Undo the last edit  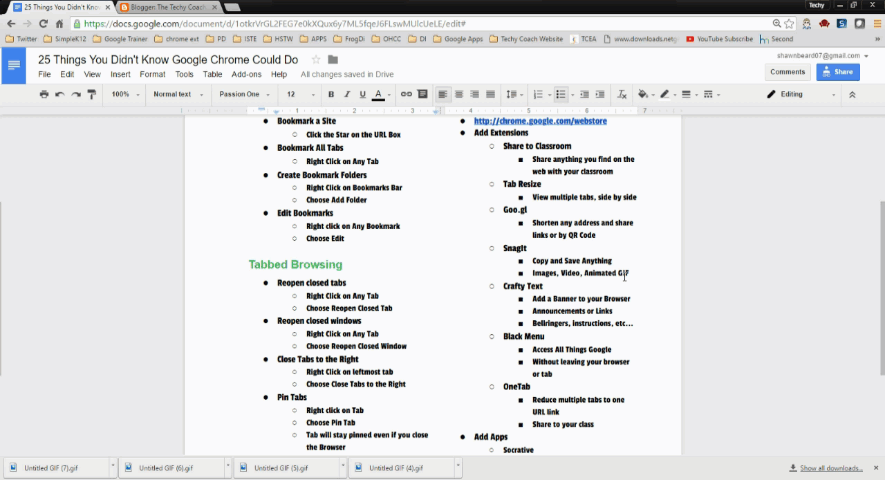(59, 94)
